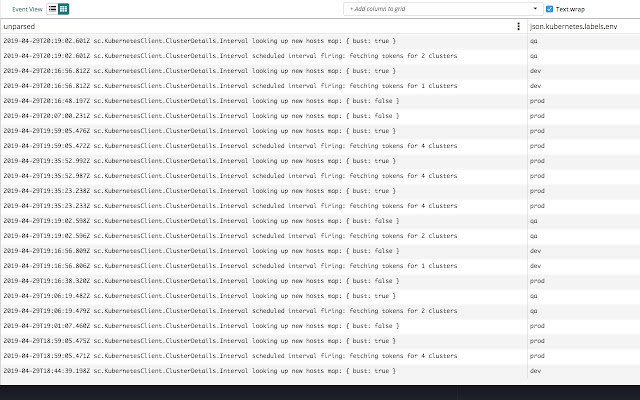Select log row timestamped 2019-04-29T18:59:05.475Z
Screen dimensions: 640x400
[320, 341]
